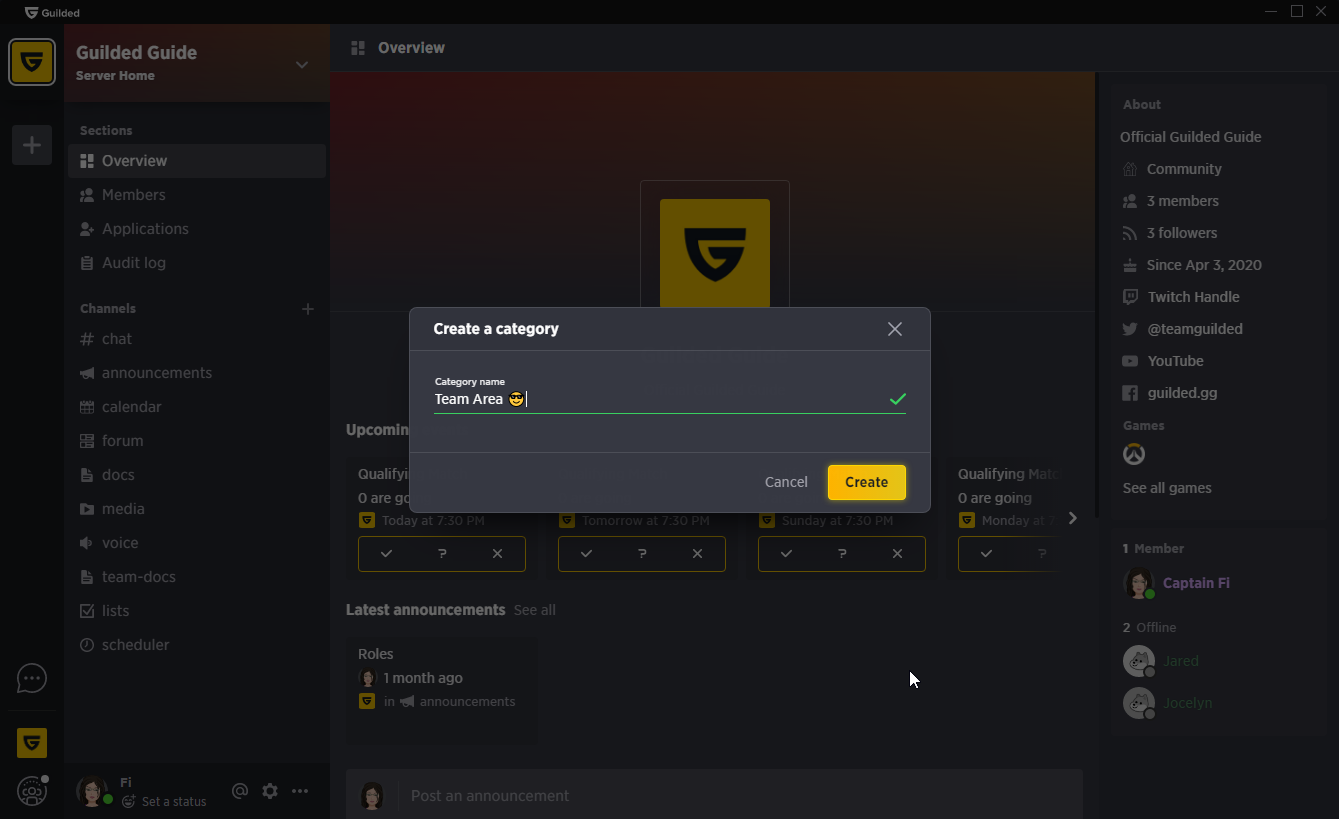Open mentions with the @ icon
1339x819 pixels.
(x=240, y=791)
